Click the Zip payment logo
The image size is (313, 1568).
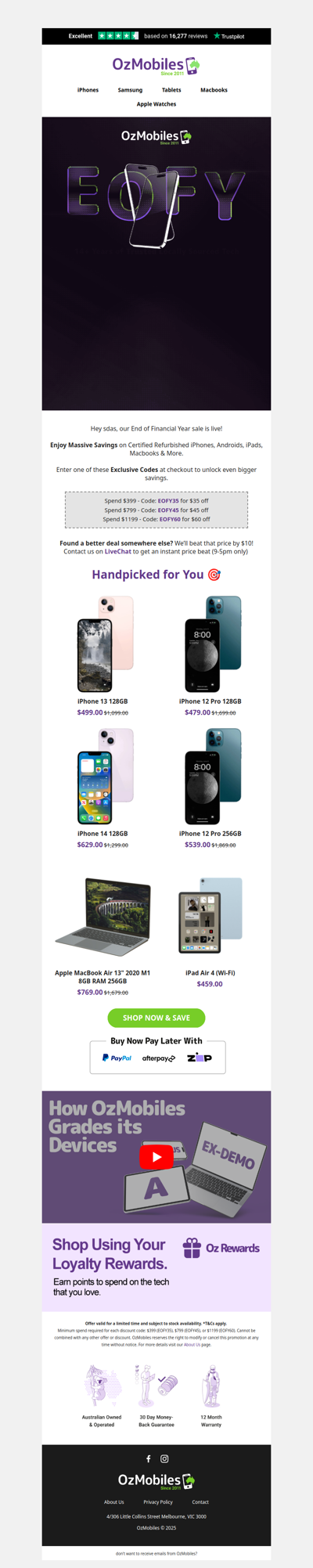[x=199, y=1058]
